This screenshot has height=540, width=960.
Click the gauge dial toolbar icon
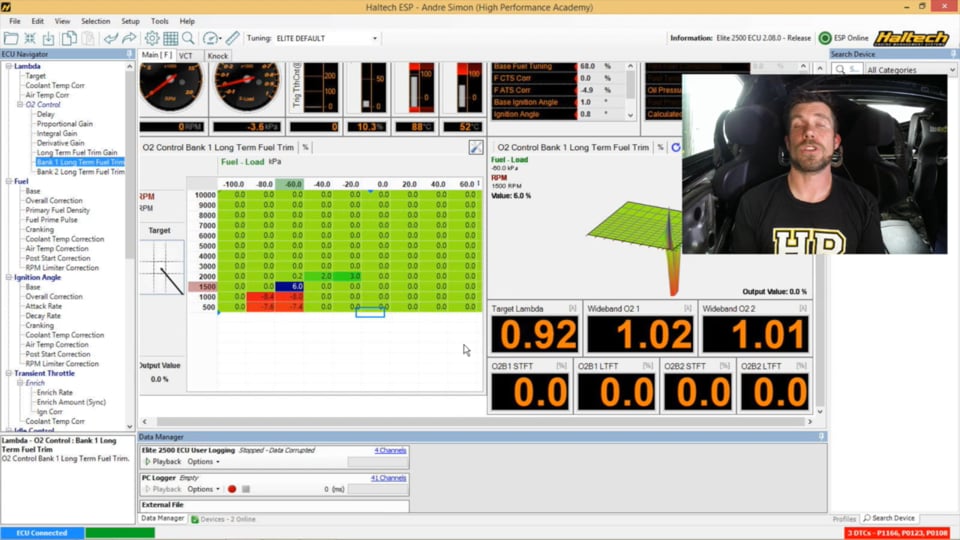pyautogui.click(x=211, y=38)
